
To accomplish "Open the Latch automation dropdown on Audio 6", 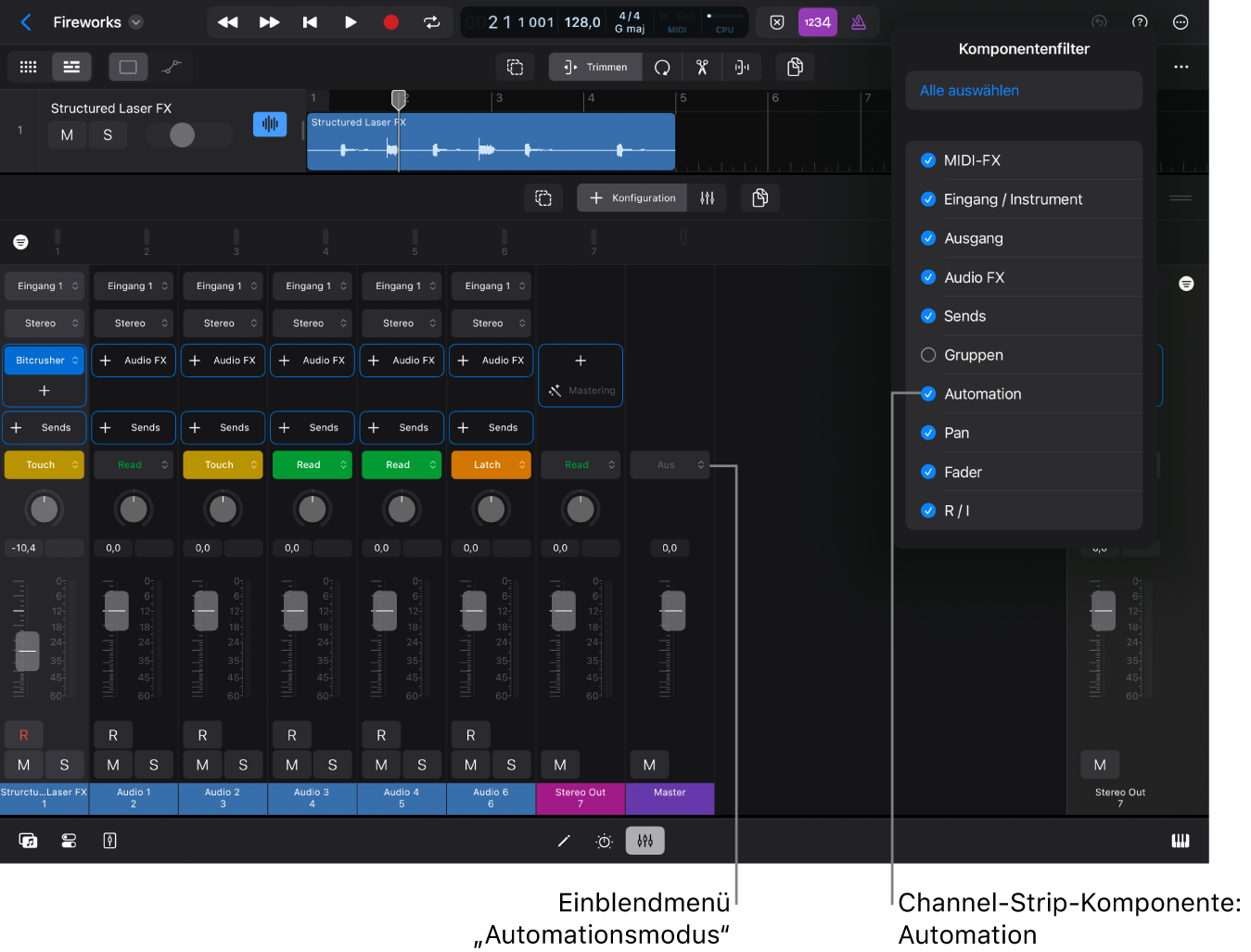I will tap(491, 465).
